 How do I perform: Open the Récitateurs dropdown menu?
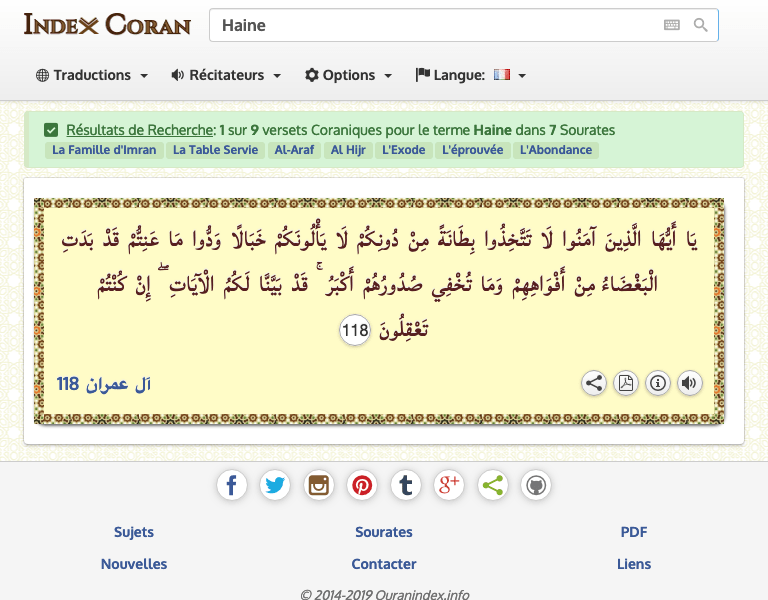226,75
